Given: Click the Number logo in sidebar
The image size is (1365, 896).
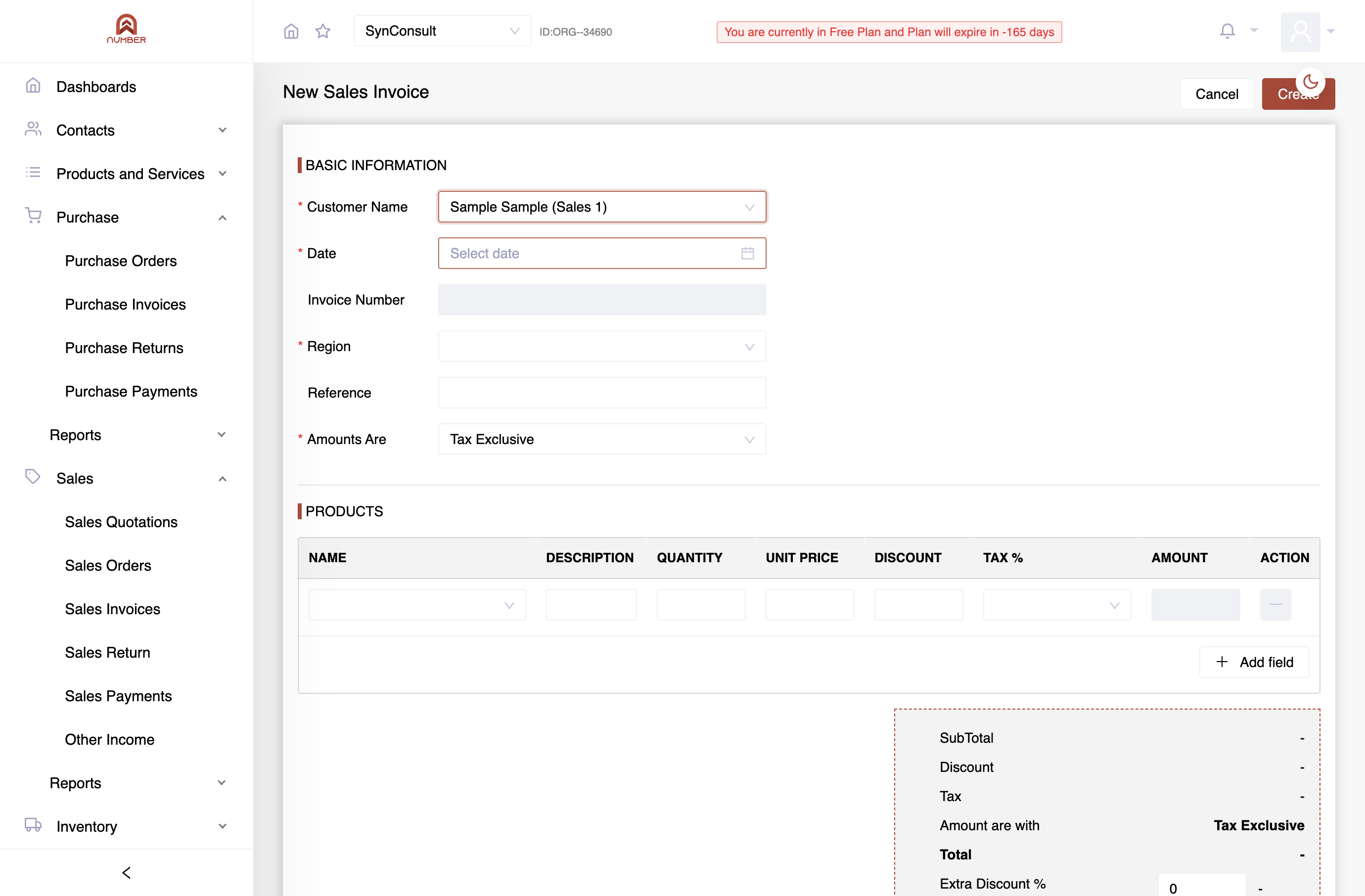Looking at the screenshot, I should pyautogui.click(x=126, y=29).
